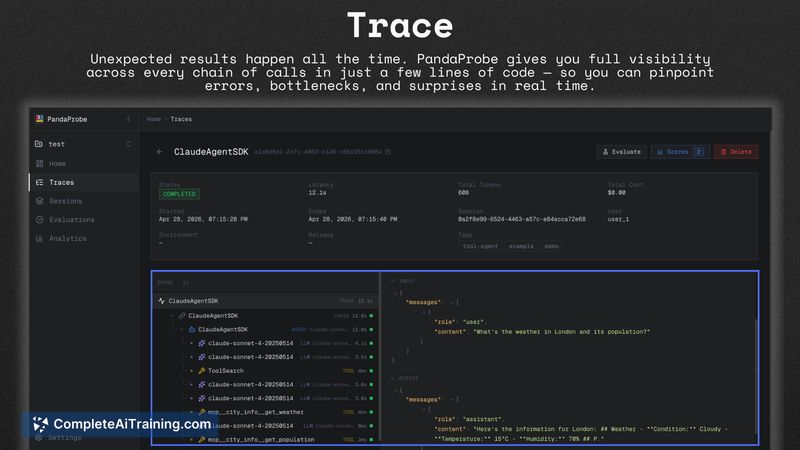Collapse the input "messages" array
The image size is (800, 450).
pos(452,303)
